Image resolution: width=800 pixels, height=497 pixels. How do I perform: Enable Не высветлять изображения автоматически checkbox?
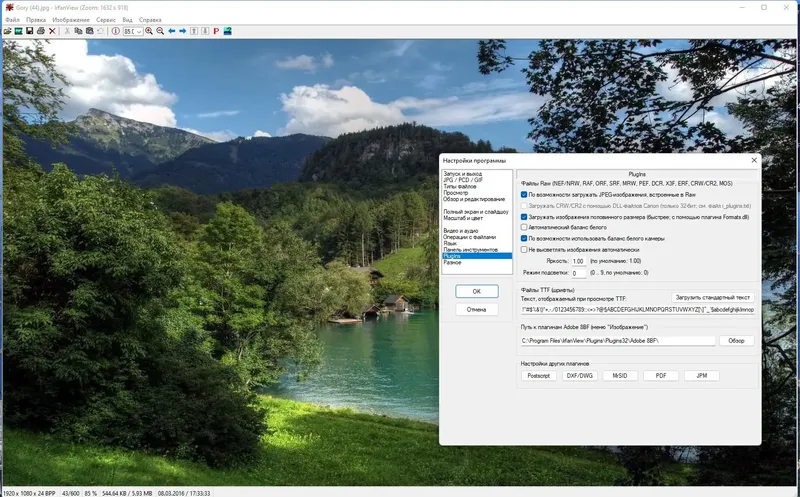524,250
